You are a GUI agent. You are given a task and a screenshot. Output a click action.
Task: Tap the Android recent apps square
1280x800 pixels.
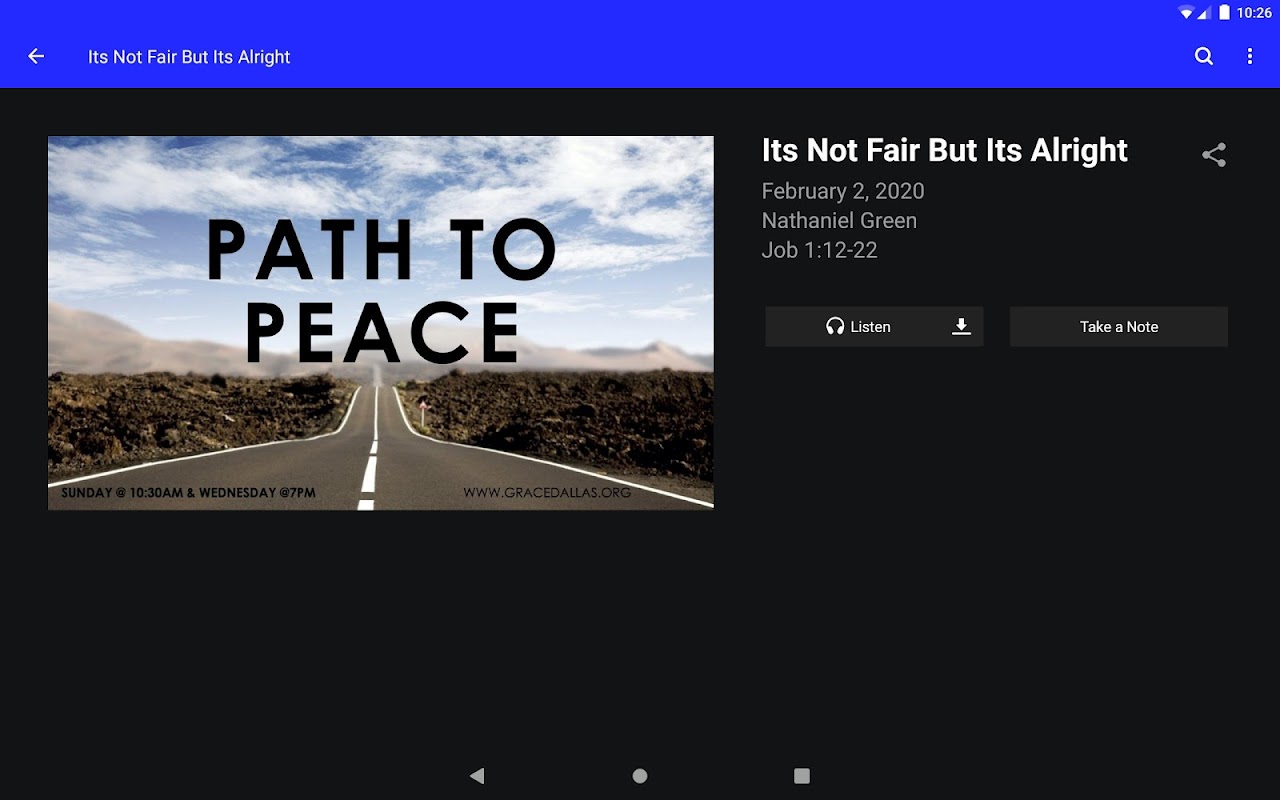(802, 776)
